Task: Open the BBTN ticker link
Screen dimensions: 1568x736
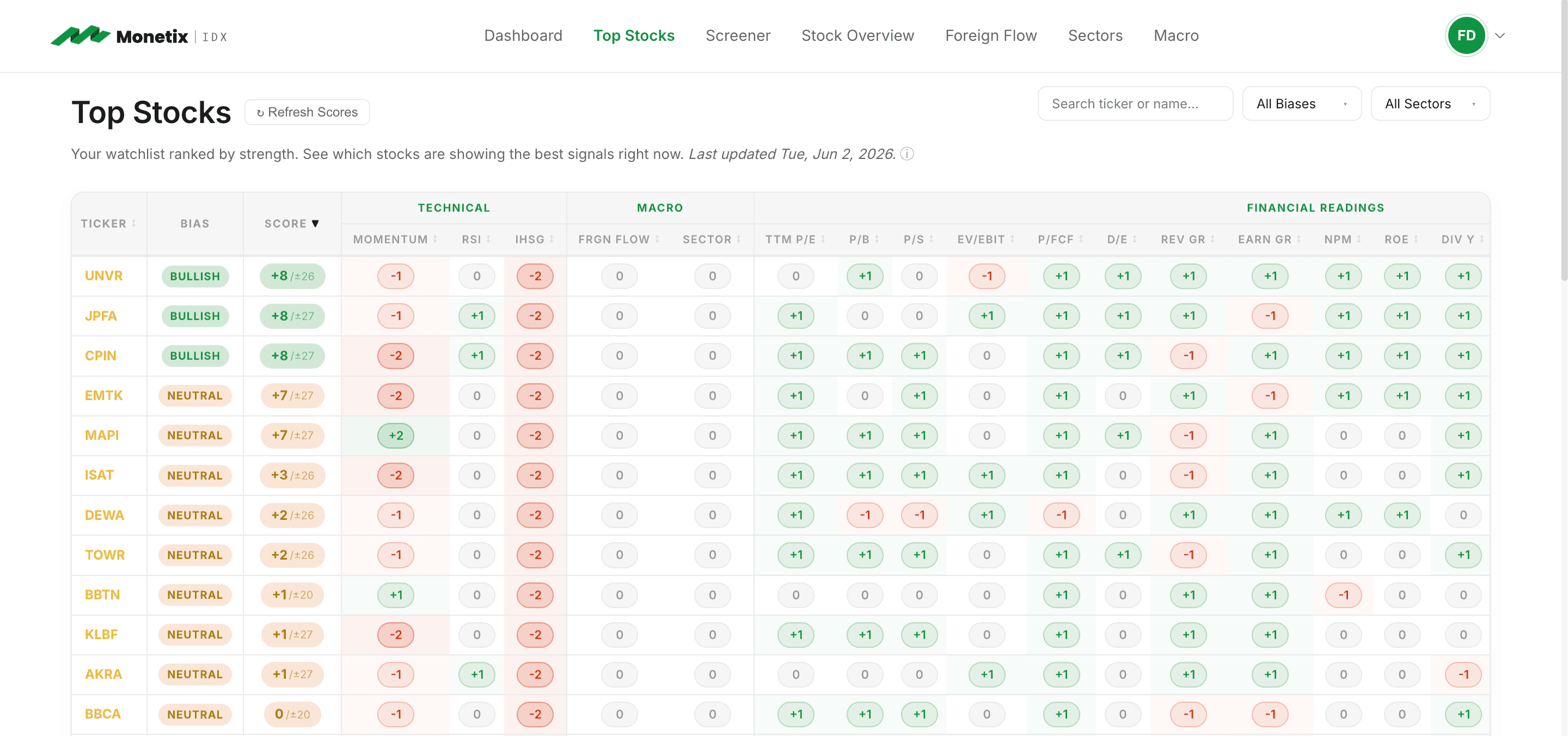Action: coord(102,595)
